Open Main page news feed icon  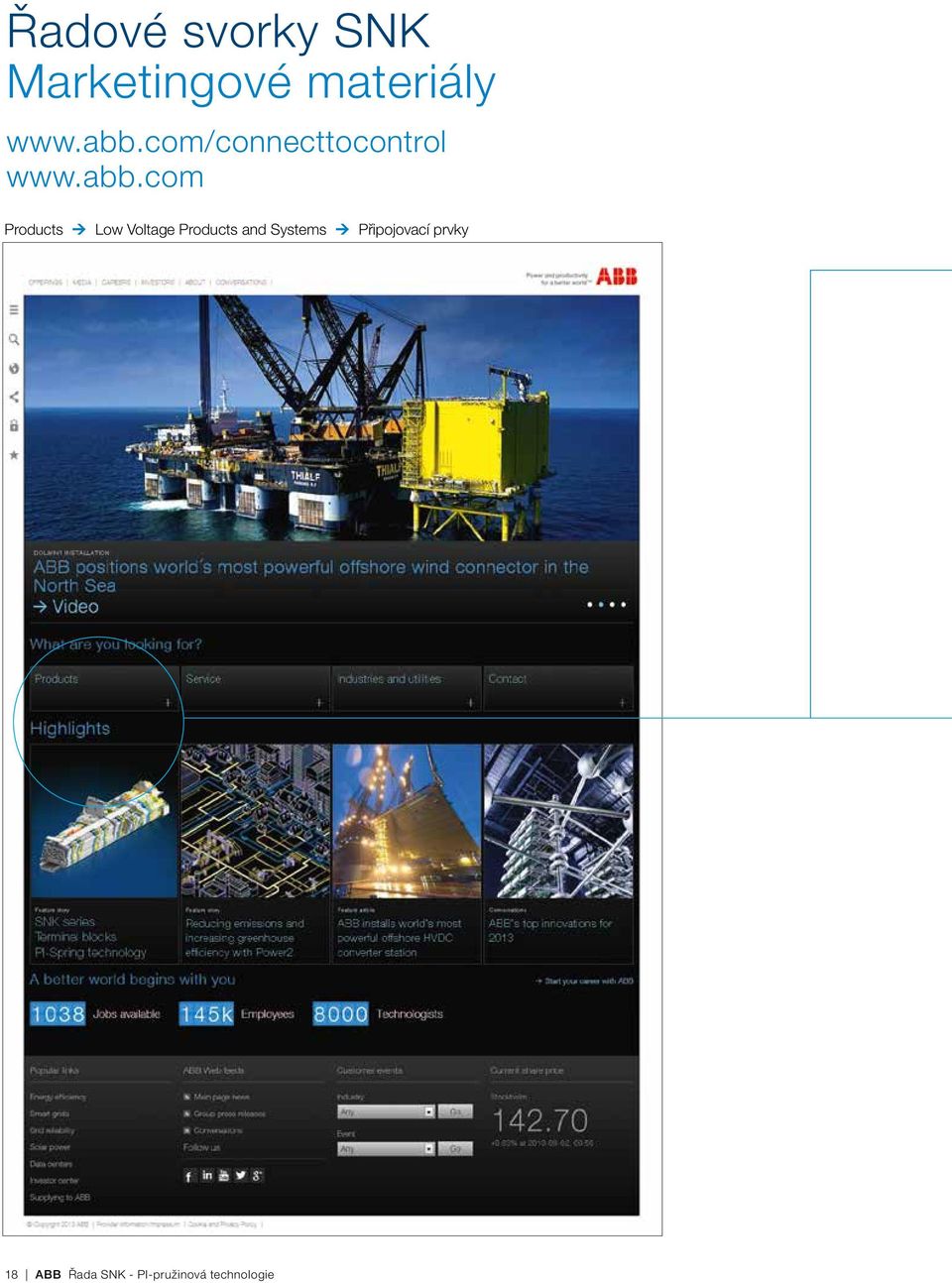coord(187,1097)
